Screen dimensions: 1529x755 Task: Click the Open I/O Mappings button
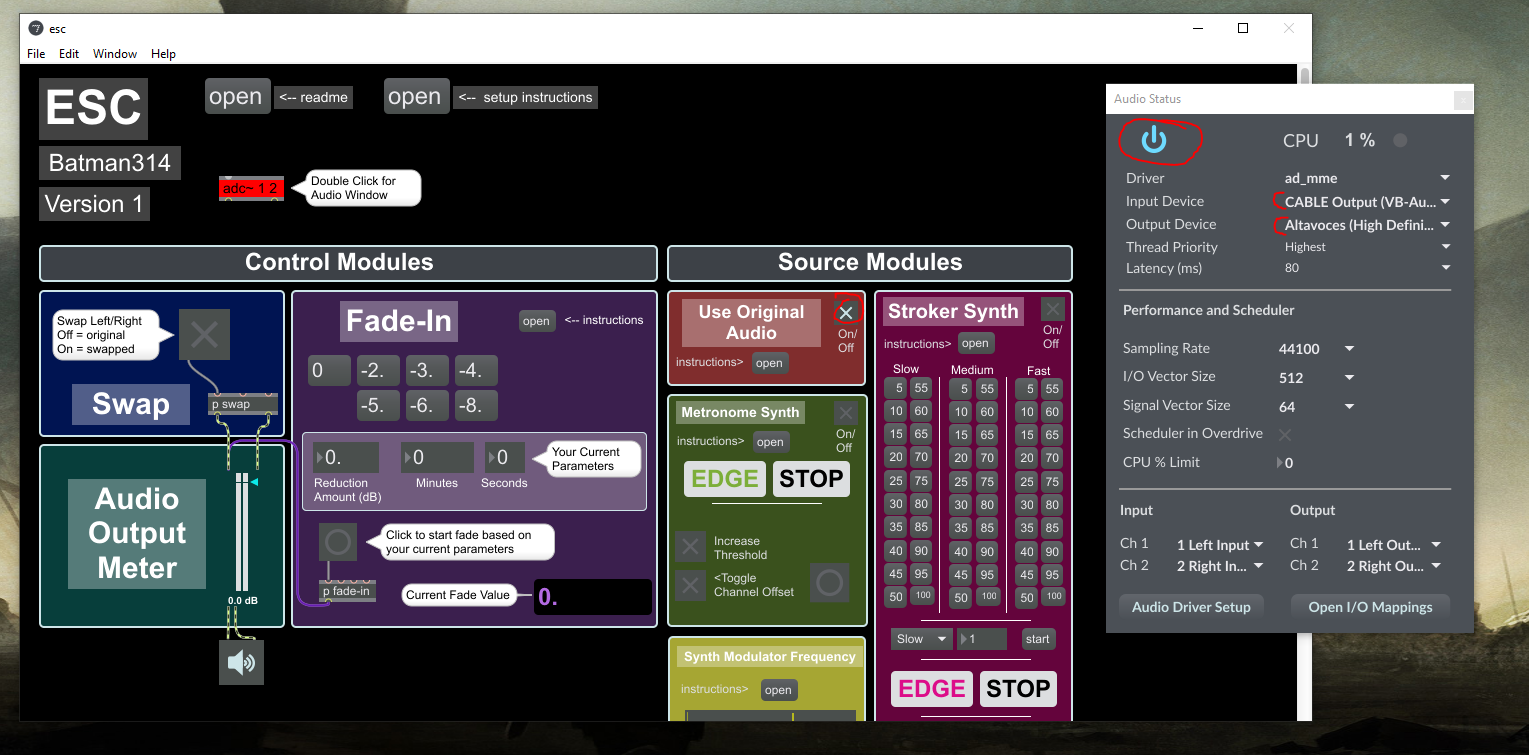(1370, 607)
